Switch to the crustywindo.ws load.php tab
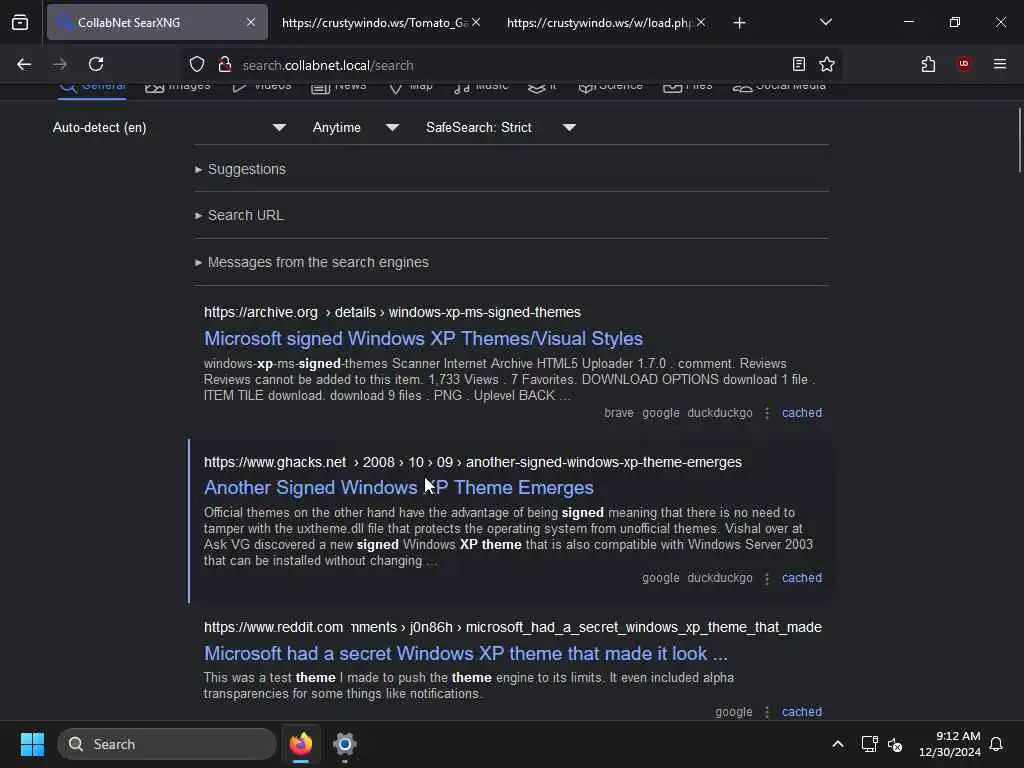The width and height of the screenshot is (1024, 768). pos(599,23)
